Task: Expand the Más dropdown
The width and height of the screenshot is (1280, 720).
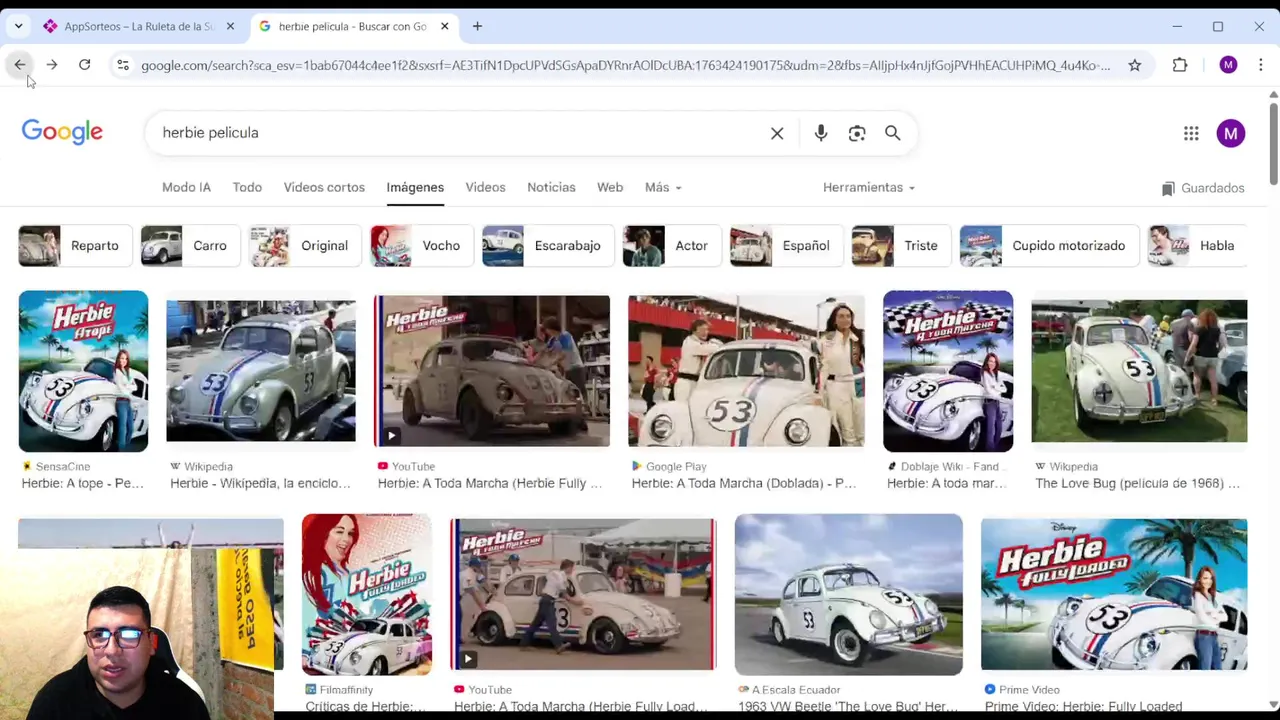Action: point(663,187)
